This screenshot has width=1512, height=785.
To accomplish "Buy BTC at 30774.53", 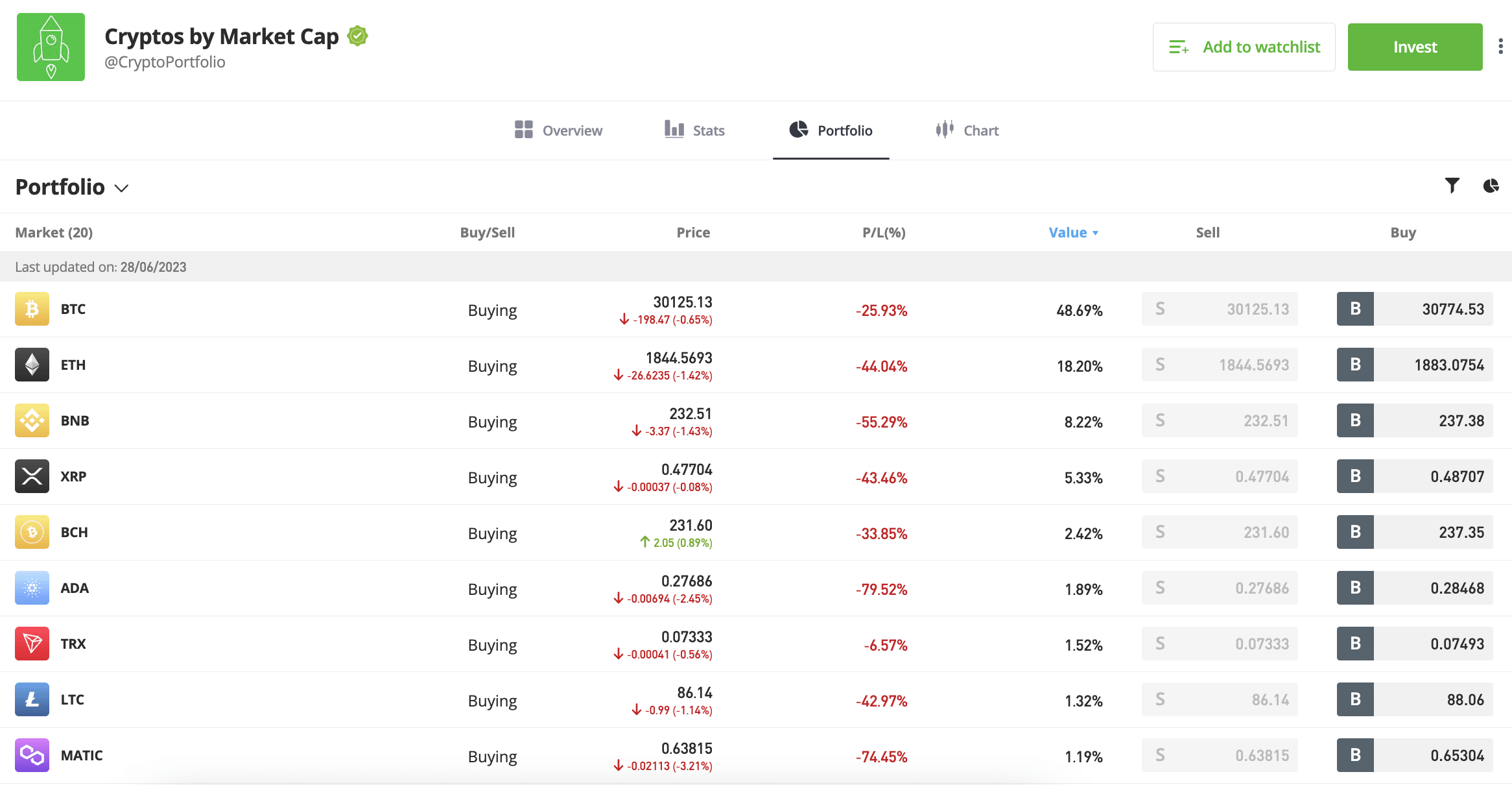I will [1415, 309].
